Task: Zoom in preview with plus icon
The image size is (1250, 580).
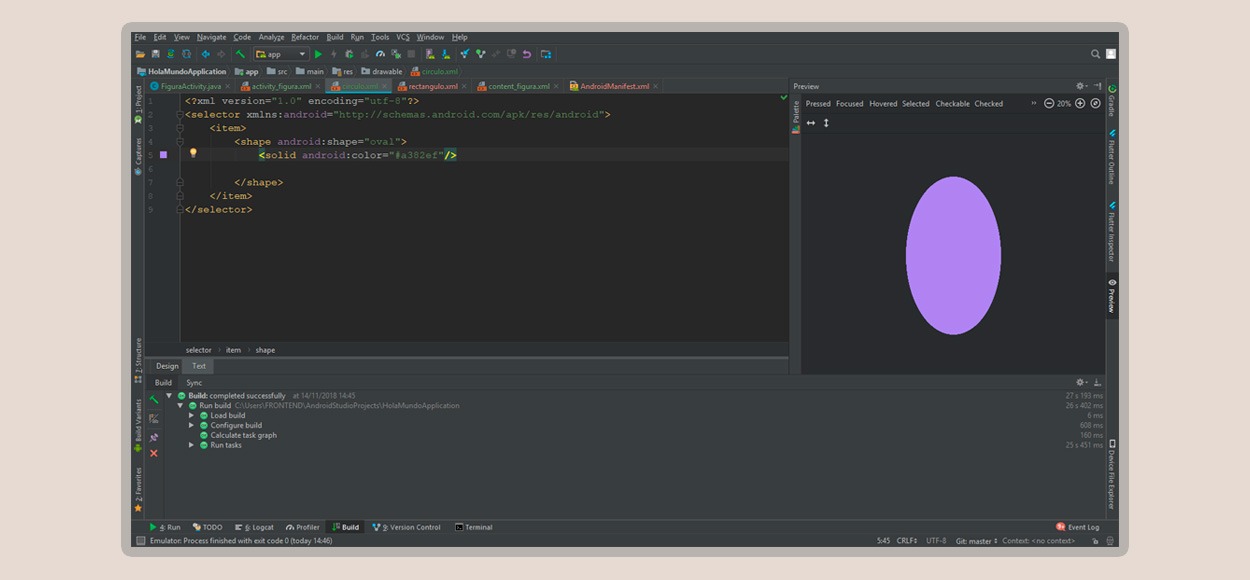Action: (1080, 103)
